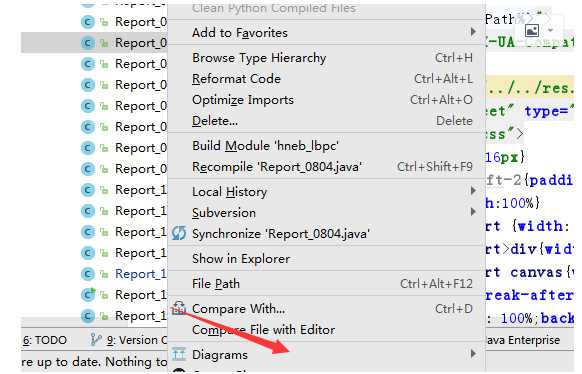Click the image icon near Path text
The image size is (582, 374).
point(532,30)
